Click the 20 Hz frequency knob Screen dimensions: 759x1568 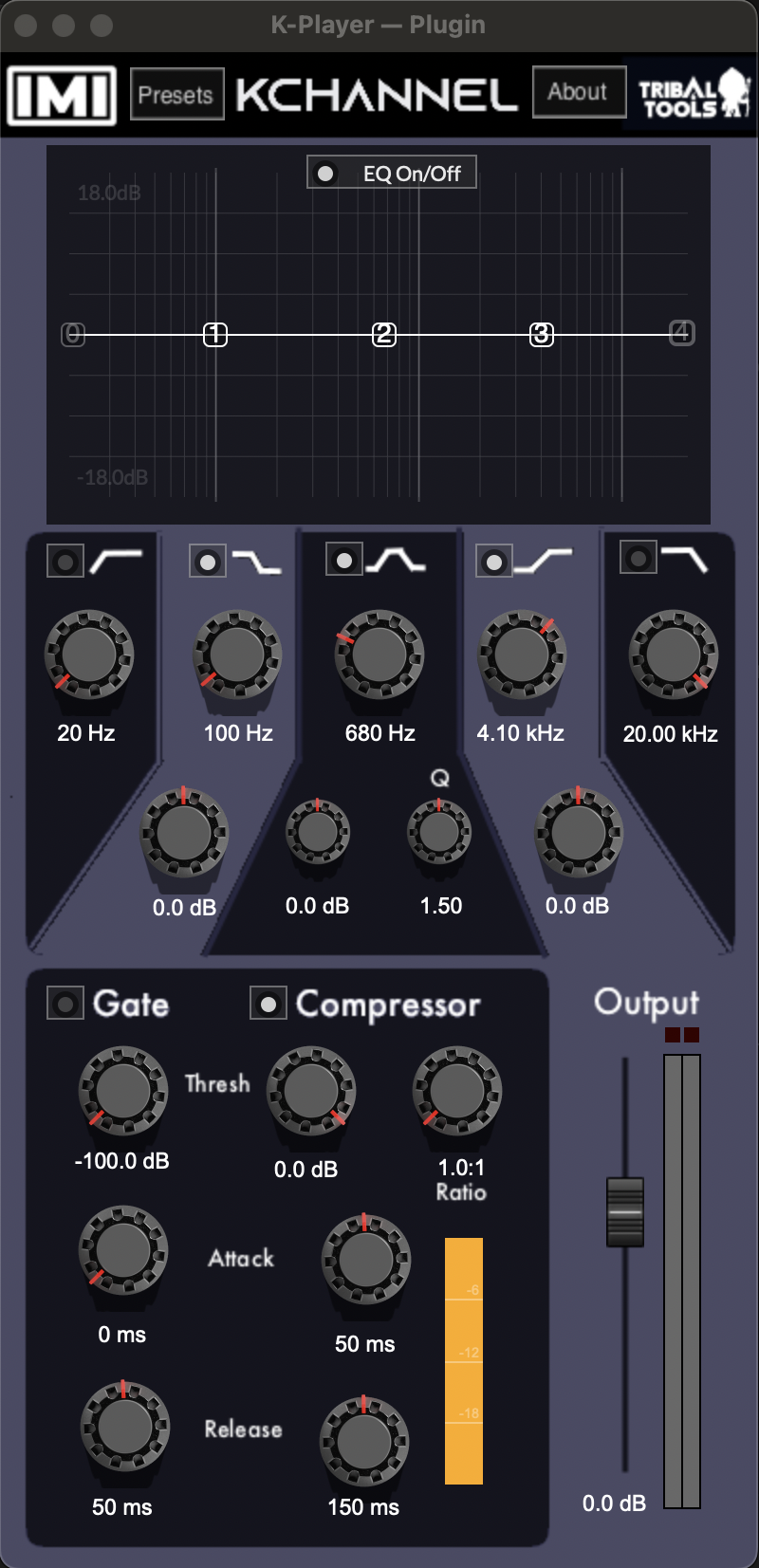(88, 655)
